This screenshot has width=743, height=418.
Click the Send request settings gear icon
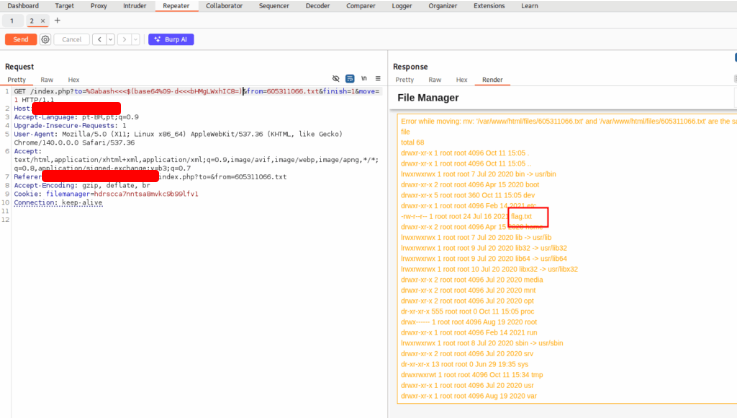pos(45,39)
